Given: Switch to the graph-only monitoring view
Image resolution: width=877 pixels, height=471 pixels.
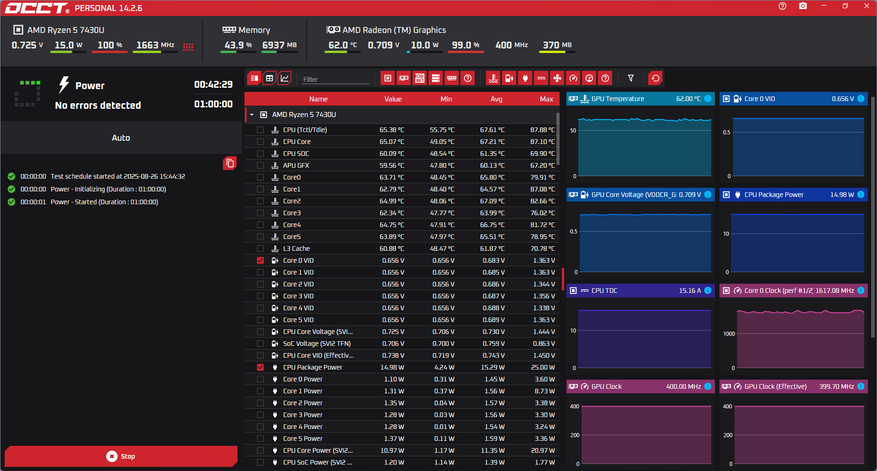Looking at the screenshot, I should pyautogui.click(x=285, y=78).
